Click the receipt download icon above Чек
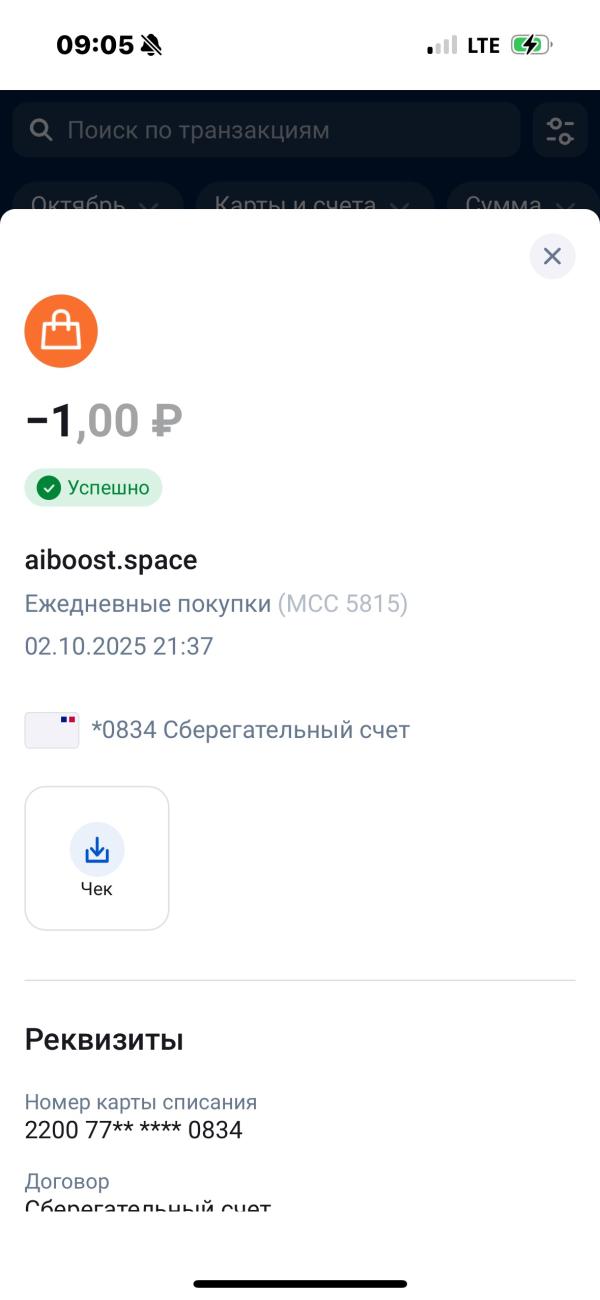The width and height of the screenshot is (600, 1300). coord(96,848)
